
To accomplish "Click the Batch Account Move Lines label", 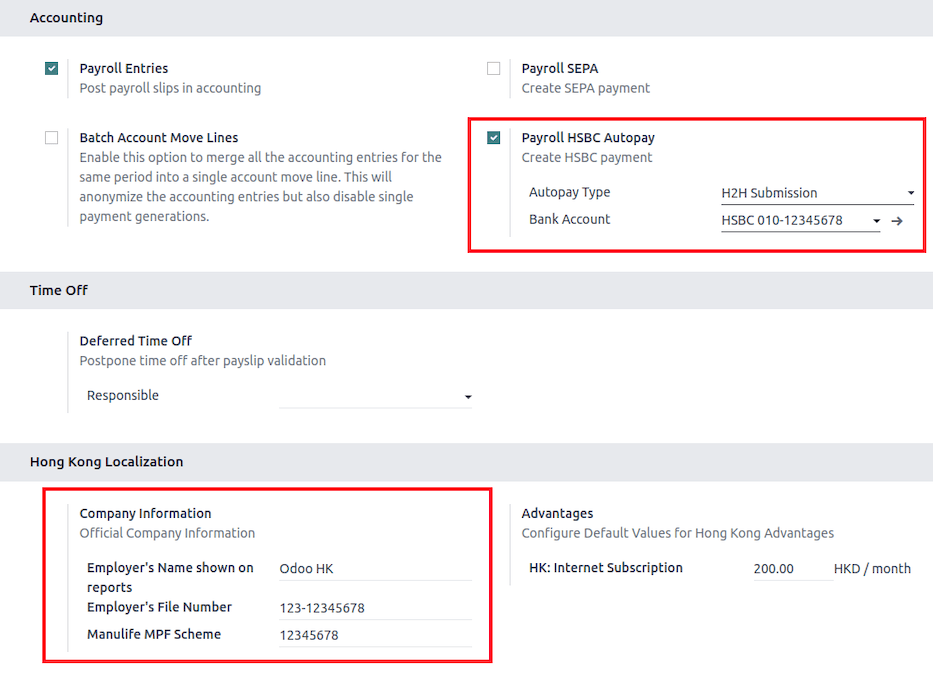I will pyautogui.click(x=159, y=138).
